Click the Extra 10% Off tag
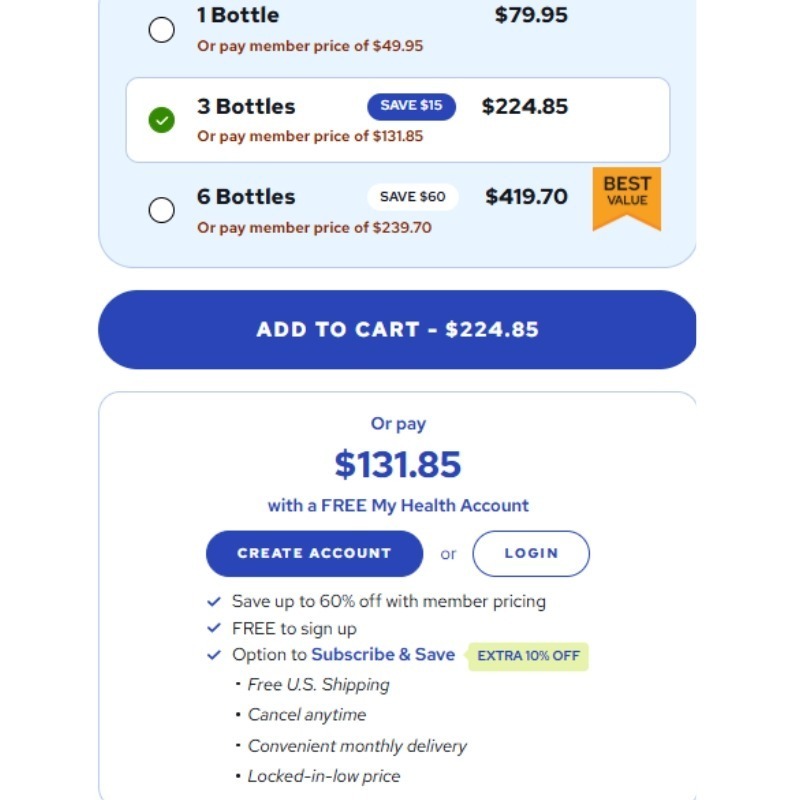Viewport: 800px width, 800px height. point(528,656)
